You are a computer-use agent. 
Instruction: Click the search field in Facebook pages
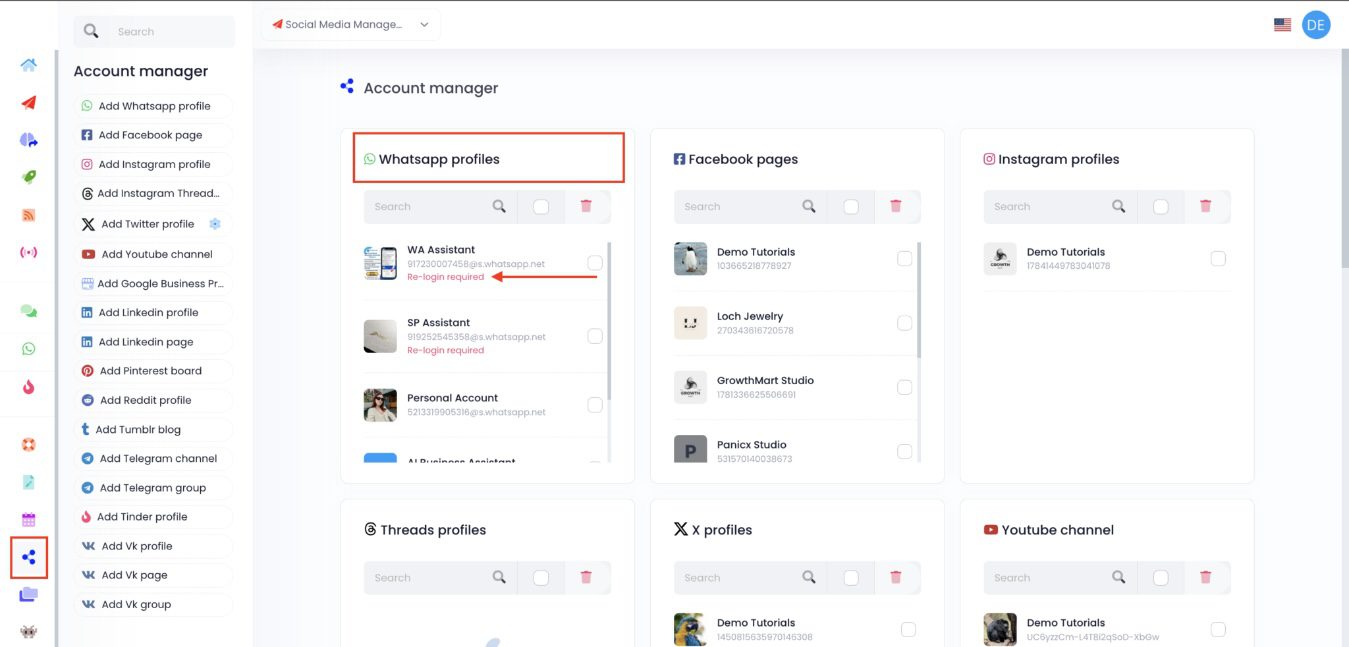point(735,206)
